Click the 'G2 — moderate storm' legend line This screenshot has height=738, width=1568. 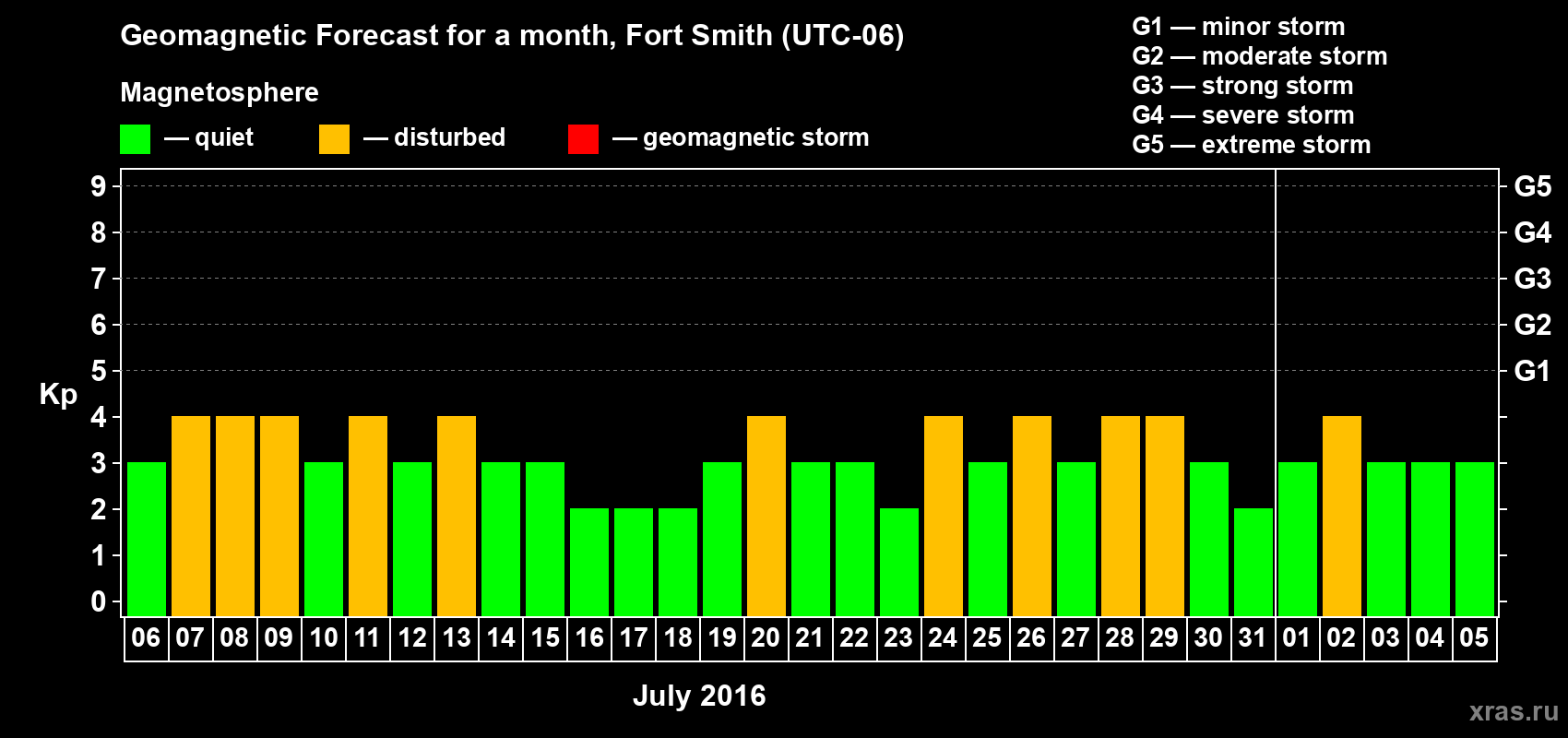point(1260,56)
